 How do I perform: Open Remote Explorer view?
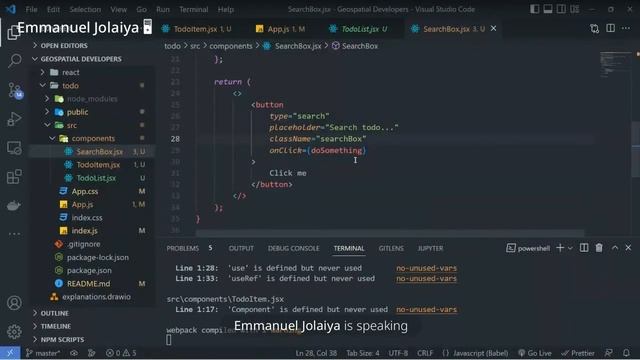click(x=14, y=148)
